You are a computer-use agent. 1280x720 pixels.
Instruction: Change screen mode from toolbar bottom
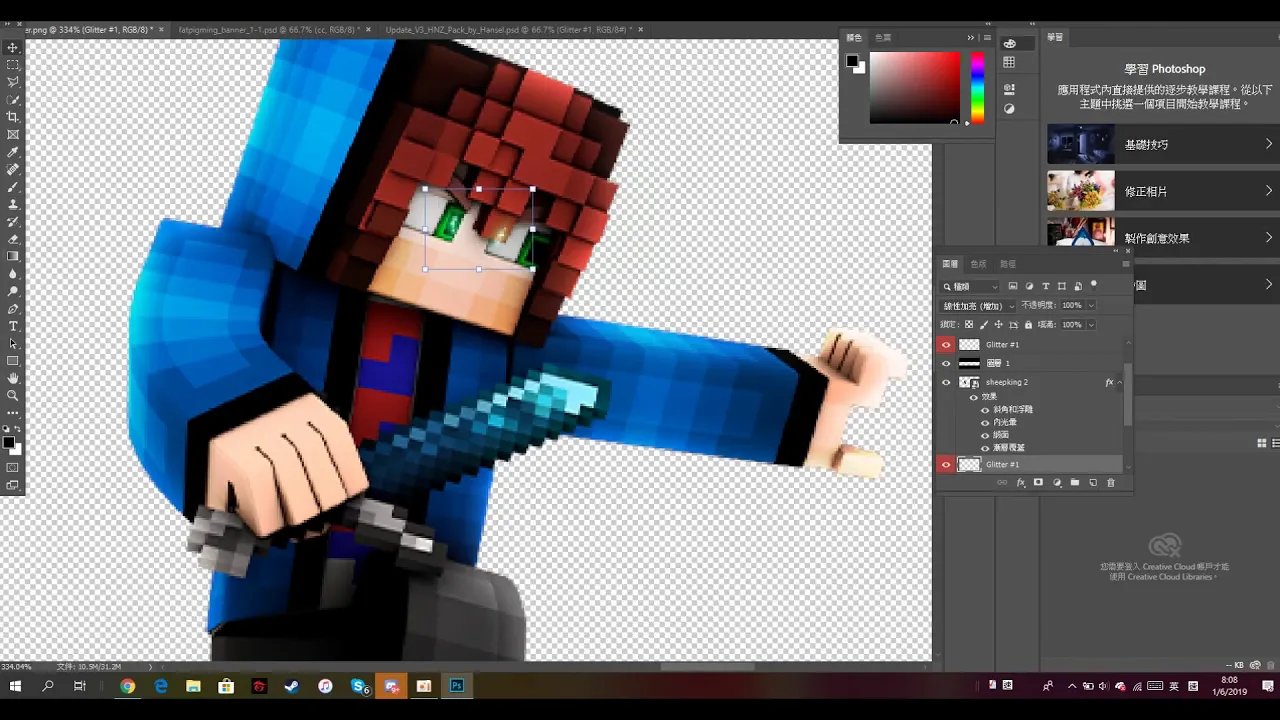coord(13,485)
